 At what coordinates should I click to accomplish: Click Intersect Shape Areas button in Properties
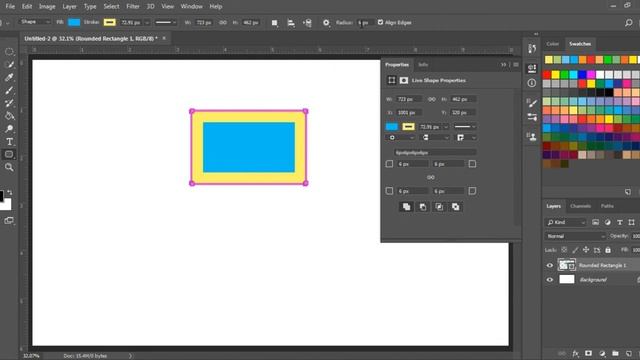pyautogui.click(x=439, y=207)
